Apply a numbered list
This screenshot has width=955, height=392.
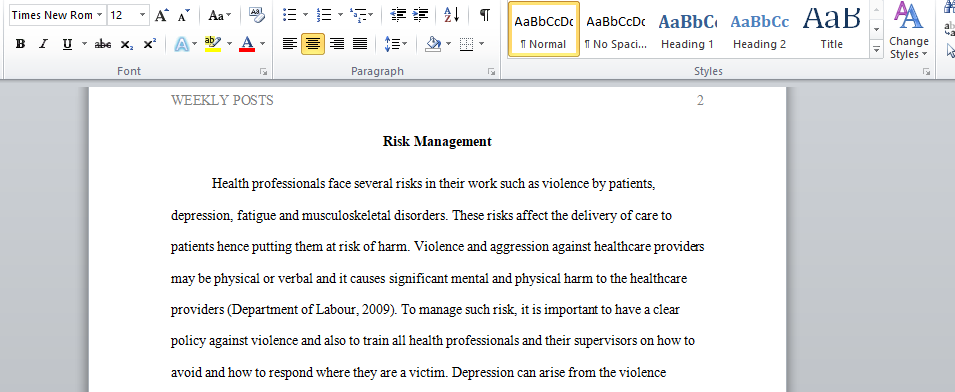point(323,15)
